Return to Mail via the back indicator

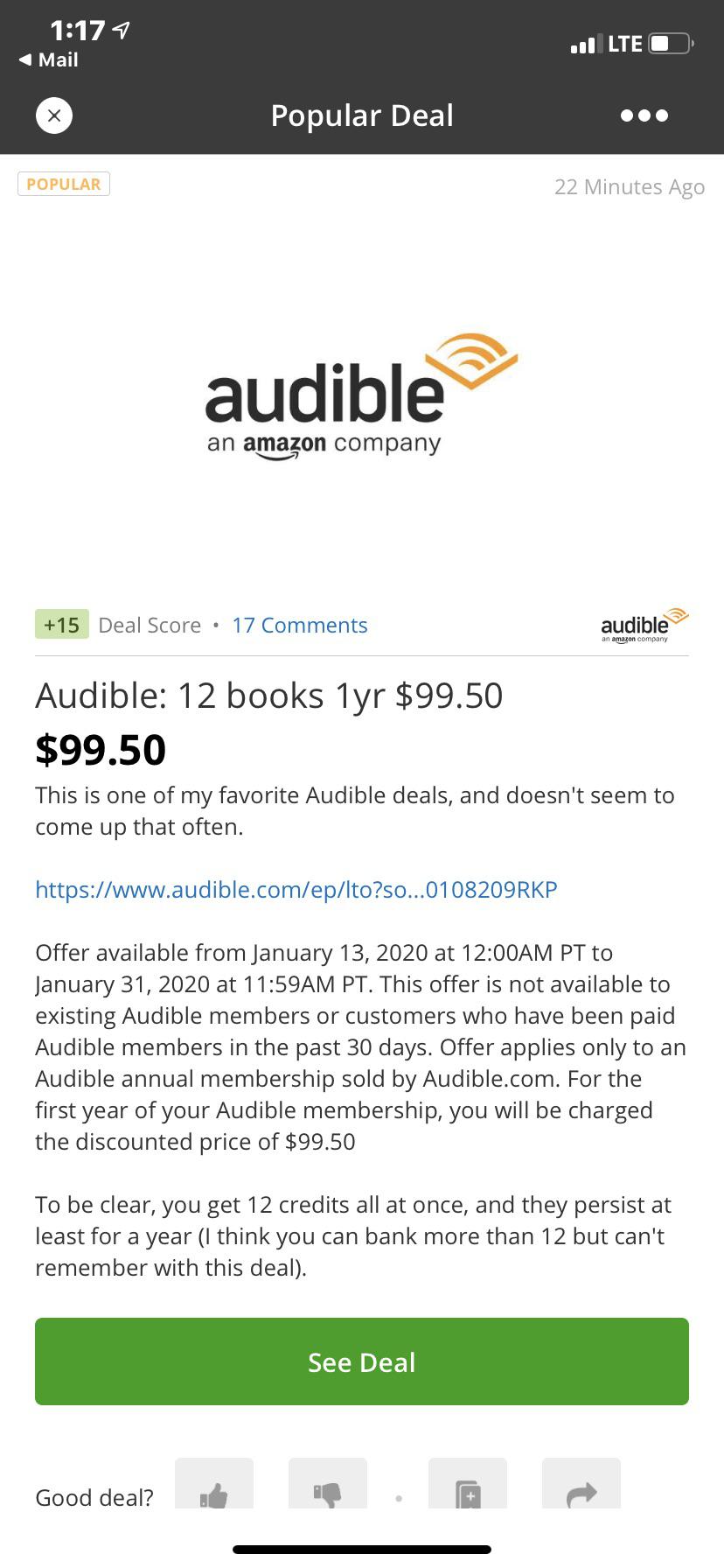tap(47, 60)
